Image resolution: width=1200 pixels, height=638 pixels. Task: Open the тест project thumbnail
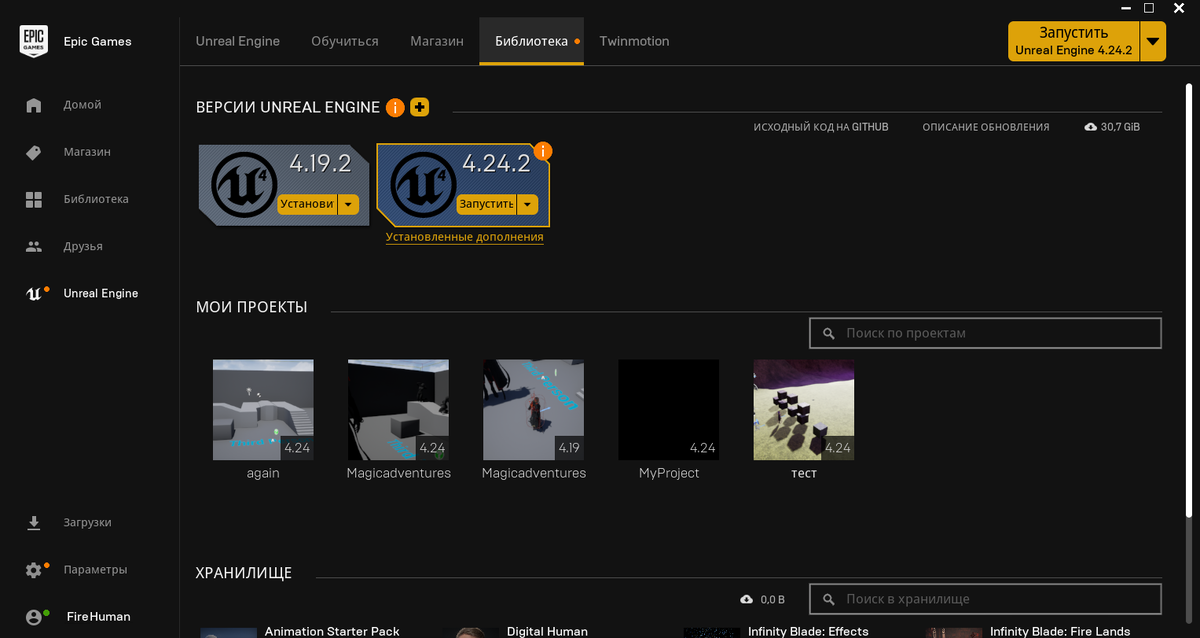[x=804, y=410]
